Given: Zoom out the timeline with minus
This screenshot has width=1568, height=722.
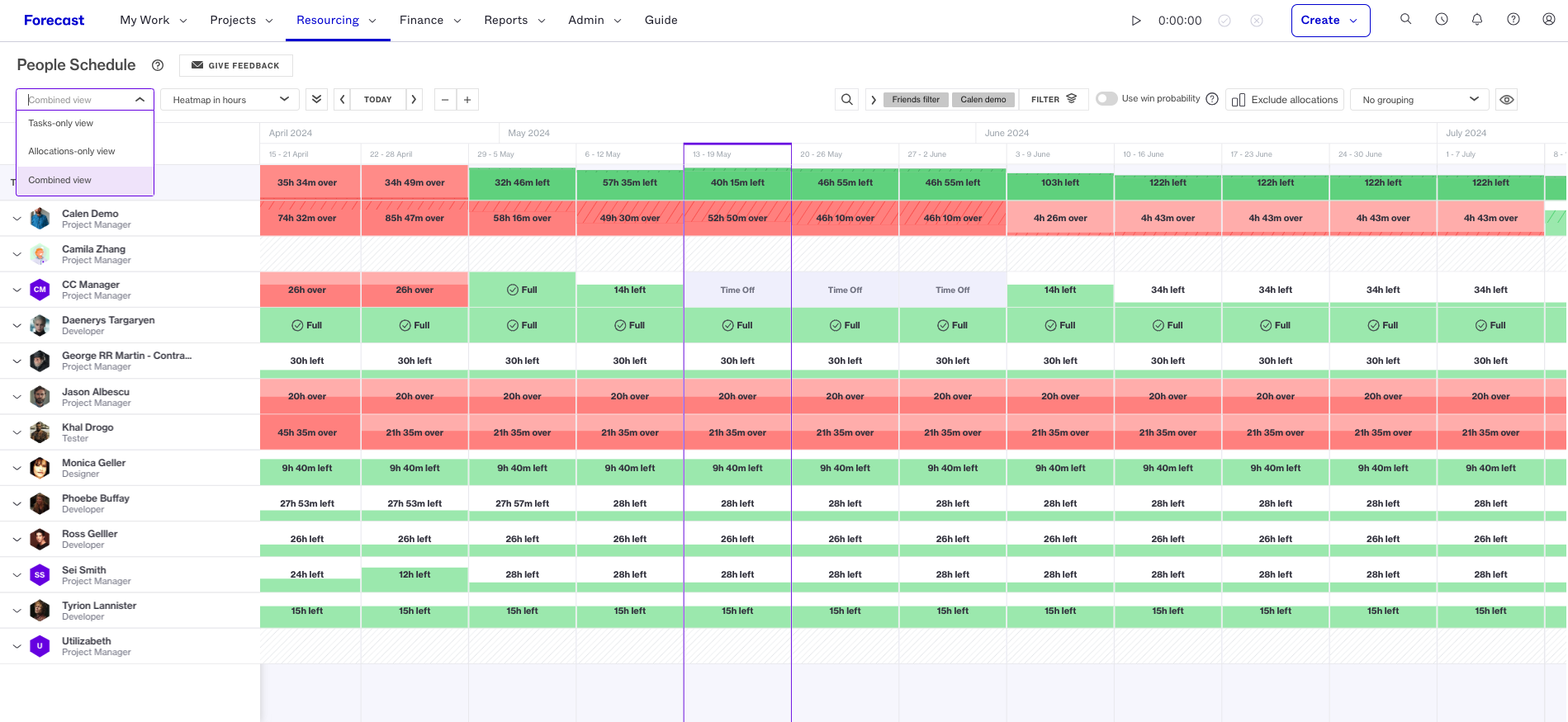Looking at the screenshot, I should tap(445, 100).
